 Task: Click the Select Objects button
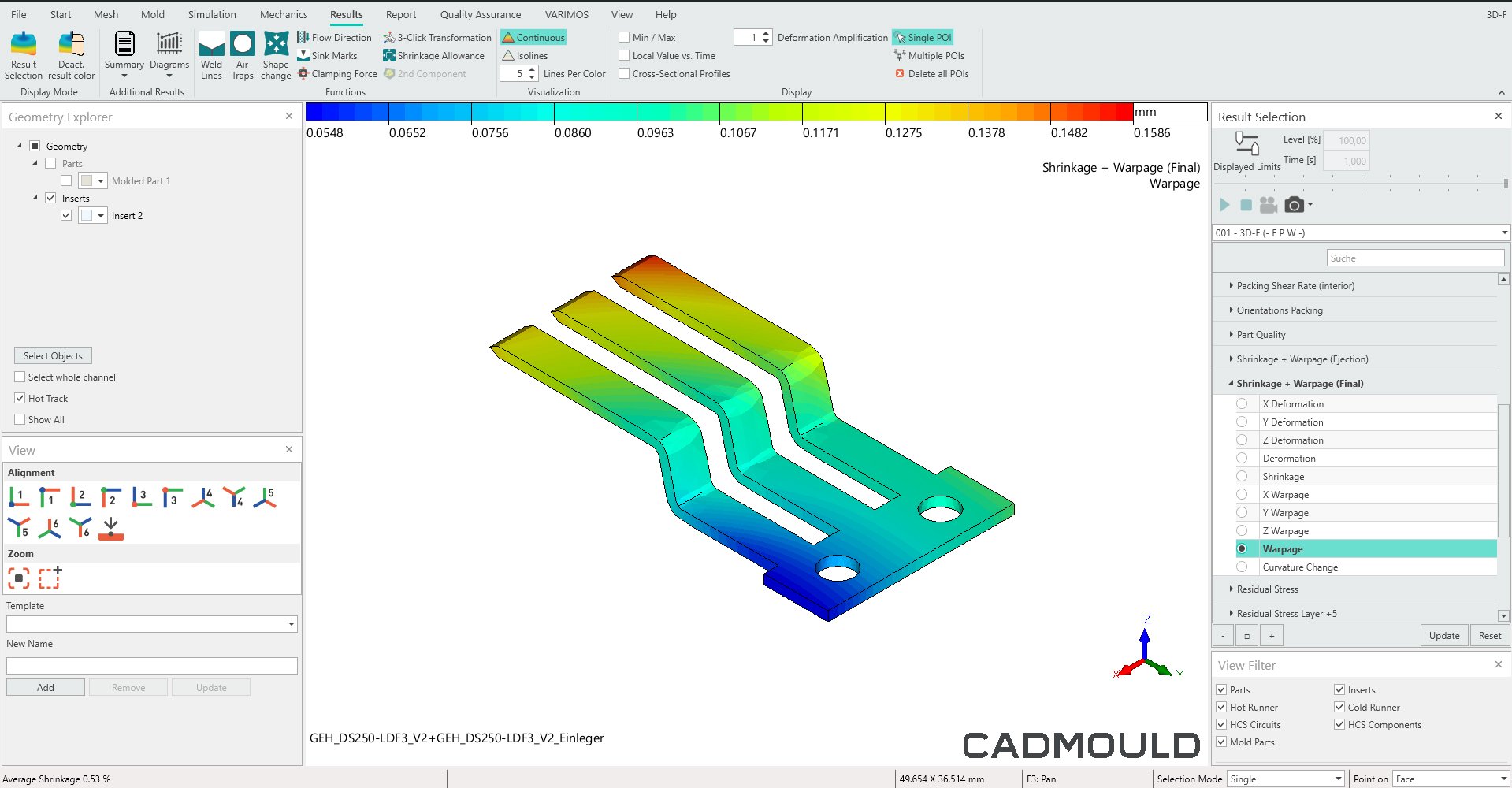(53, 355)
